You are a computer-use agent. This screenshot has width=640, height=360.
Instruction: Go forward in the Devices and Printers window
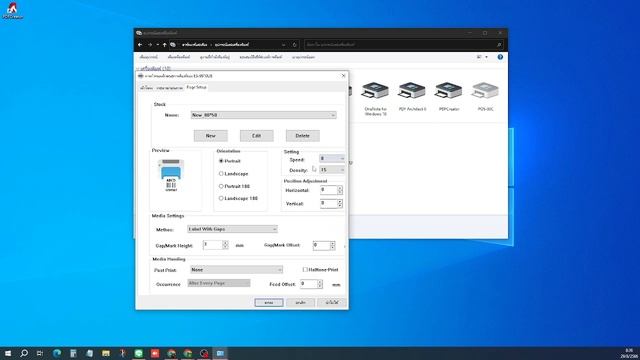coord(150,44)
